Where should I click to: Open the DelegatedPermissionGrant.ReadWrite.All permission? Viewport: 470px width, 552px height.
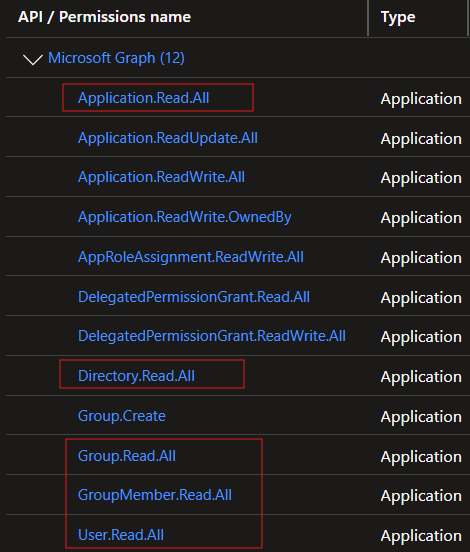(x=212, y=336)
